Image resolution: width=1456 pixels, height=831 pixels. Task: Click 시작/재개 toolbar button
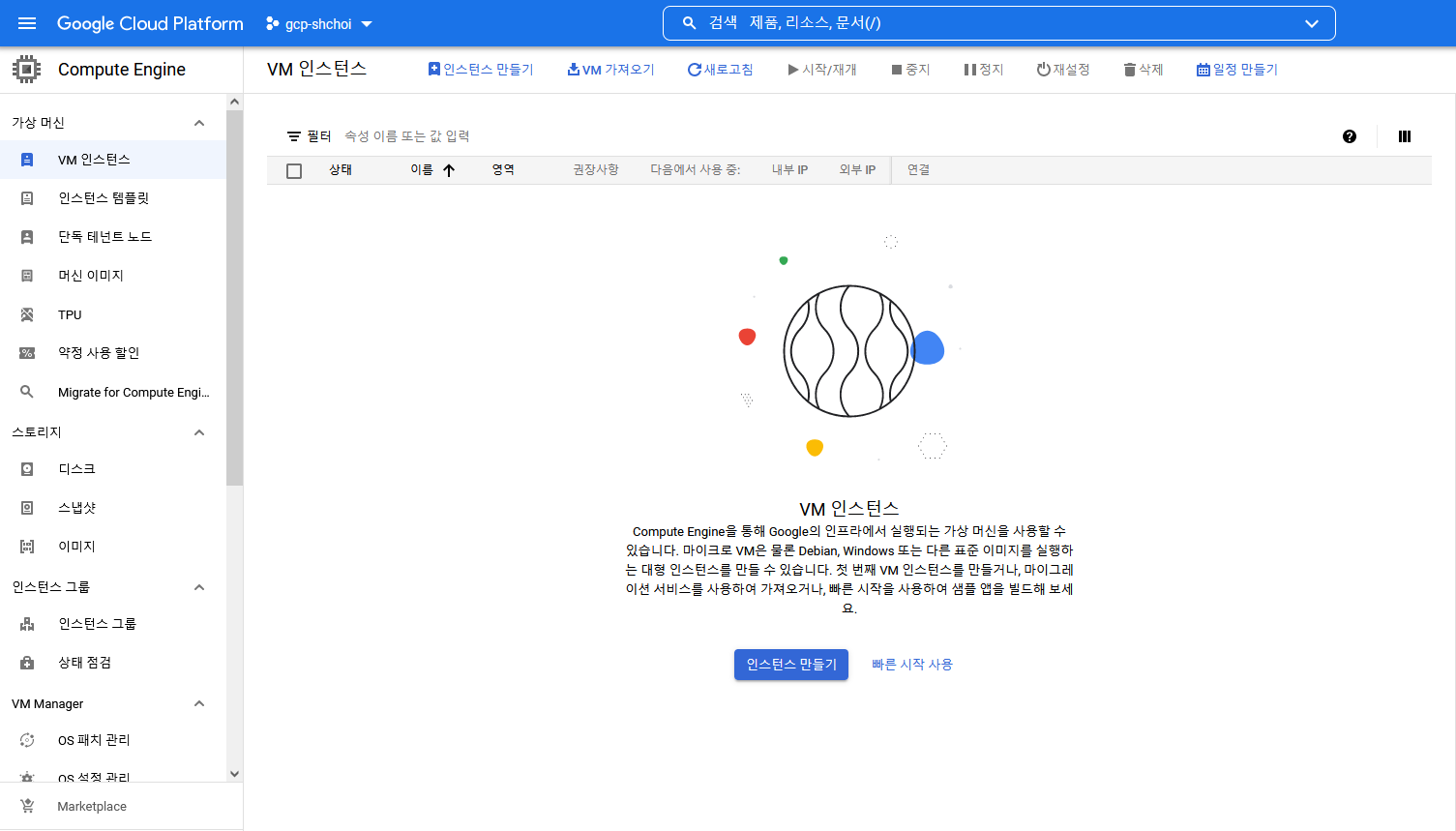(822, 70)
